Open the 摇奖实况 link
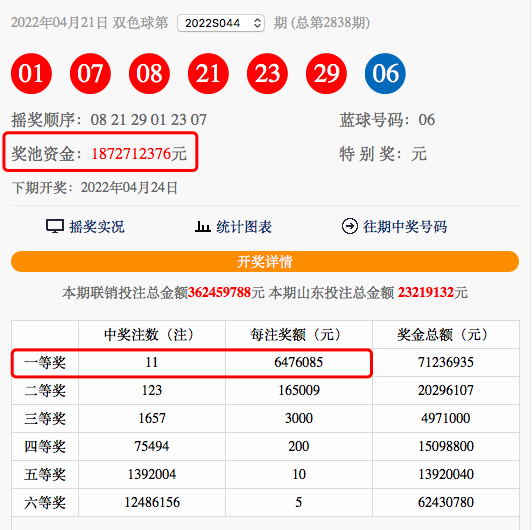Viewport: 532px width, 530px height. click(x=97, y=227)
